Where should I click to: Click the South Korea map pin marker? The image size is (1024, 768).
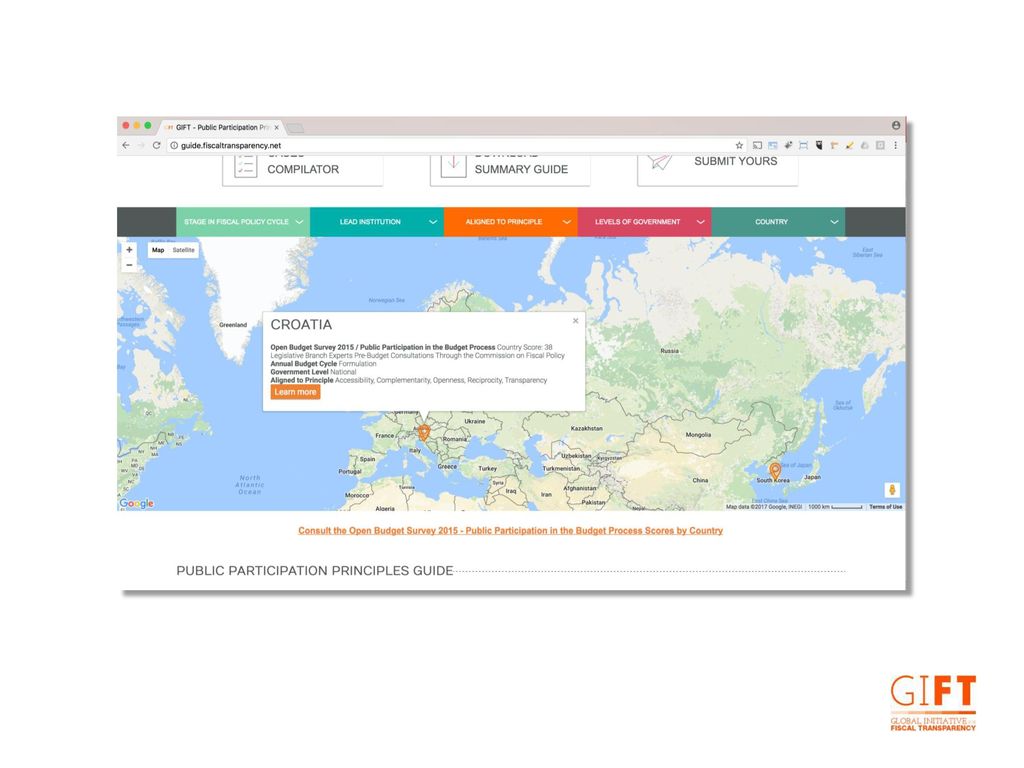coord(775,471)
